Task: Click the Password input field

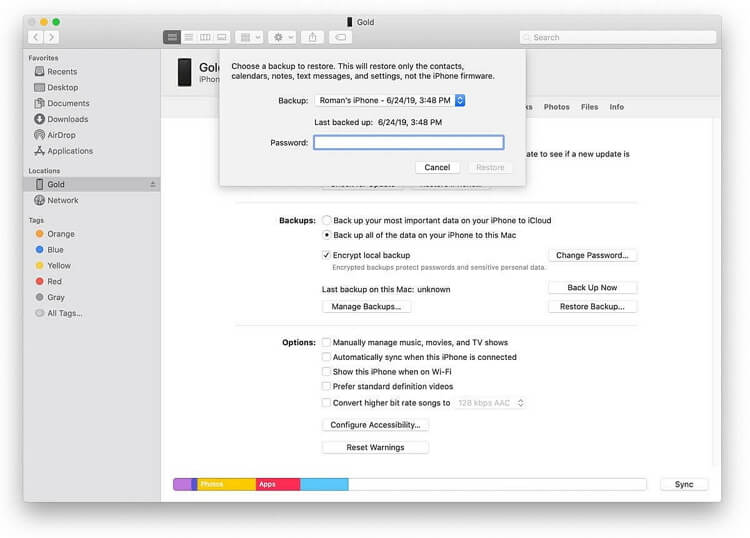Action: [408, 142]
